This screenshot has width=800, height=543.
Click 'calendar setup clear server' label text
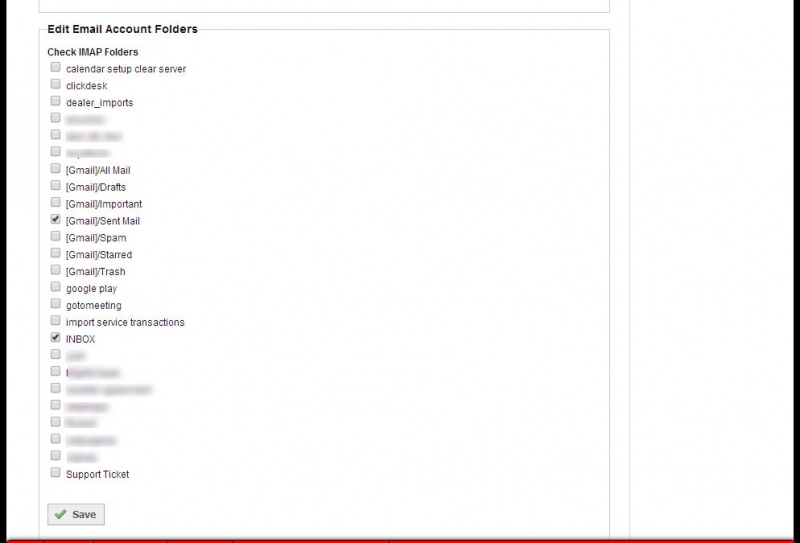click(126, 69)
